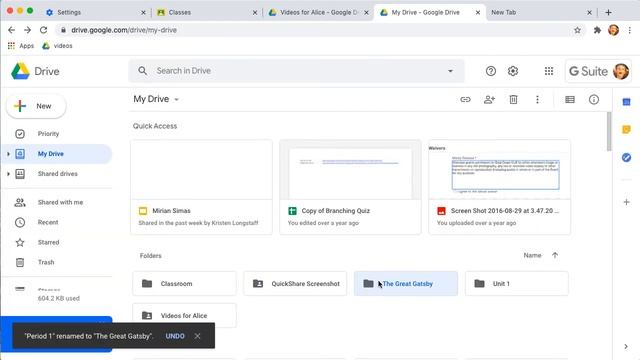The height and width of the screenshot is (360, 640).
Task: Open Google Calendar side panel icon
Action: (x=627, y=102)
